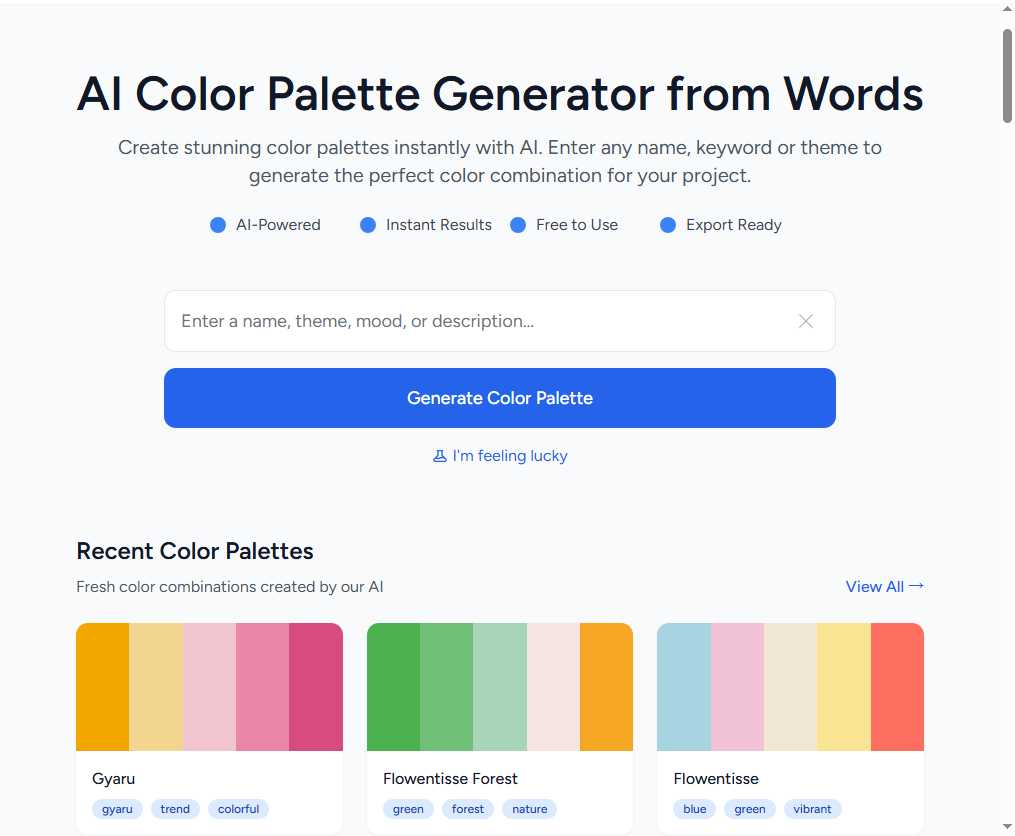Click the flask icon beside feeling lucky
Screen dimensions: 1015x836
[x=439, y=456]
